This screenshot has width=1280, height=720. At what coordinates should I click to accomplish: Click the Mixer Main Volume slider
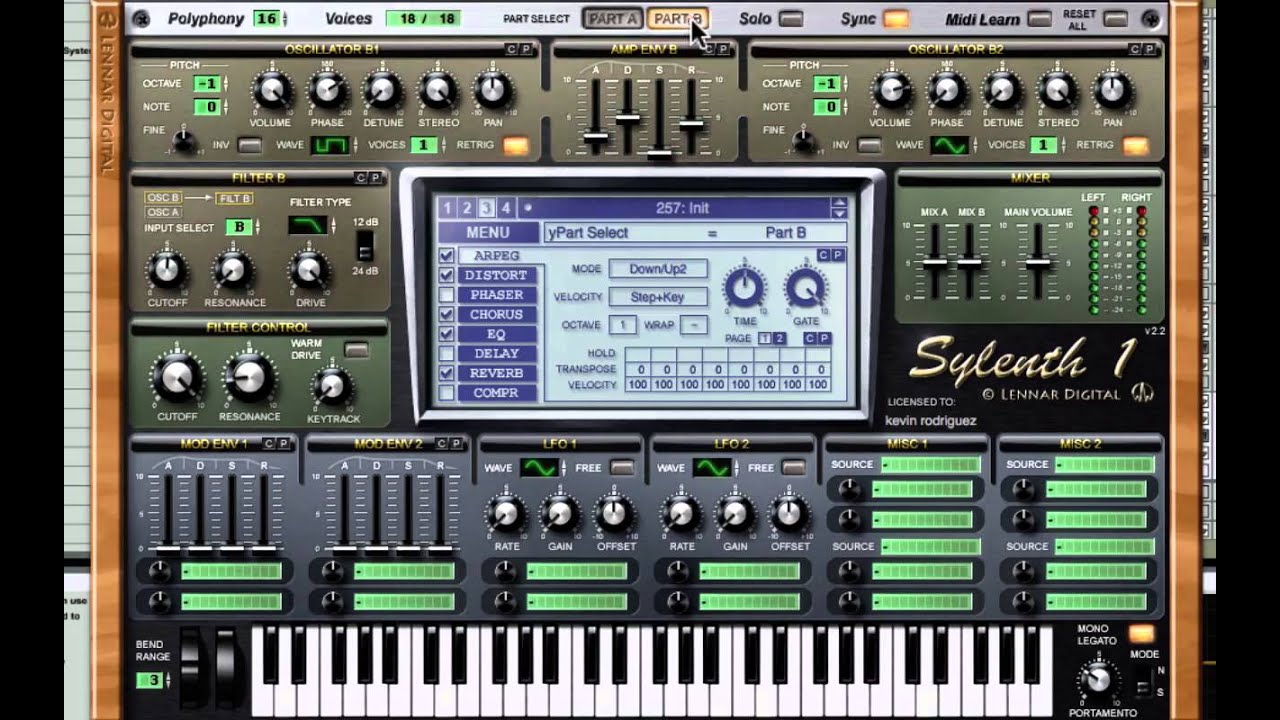click(x=1039, y=261)
